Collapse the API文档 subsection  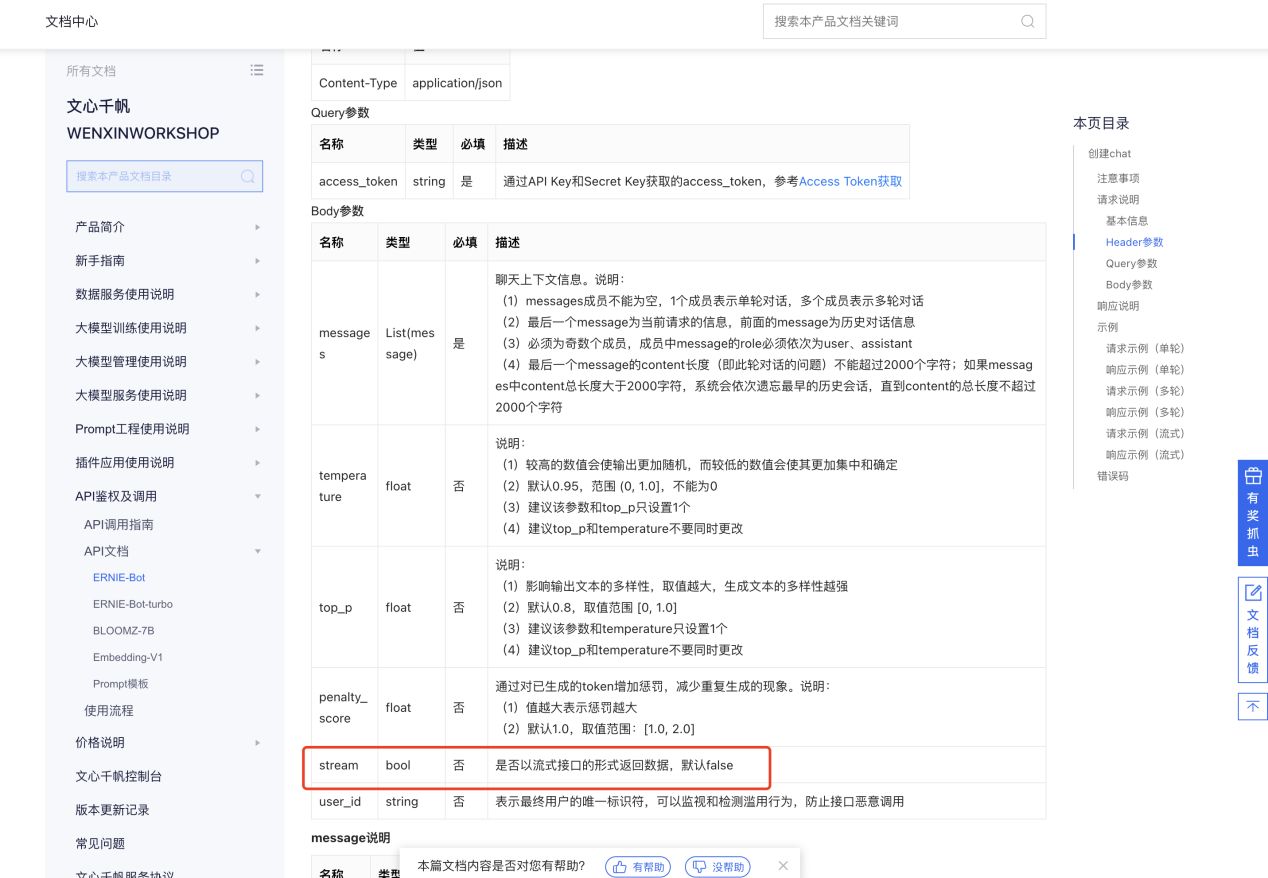click(x=257, y=551)
